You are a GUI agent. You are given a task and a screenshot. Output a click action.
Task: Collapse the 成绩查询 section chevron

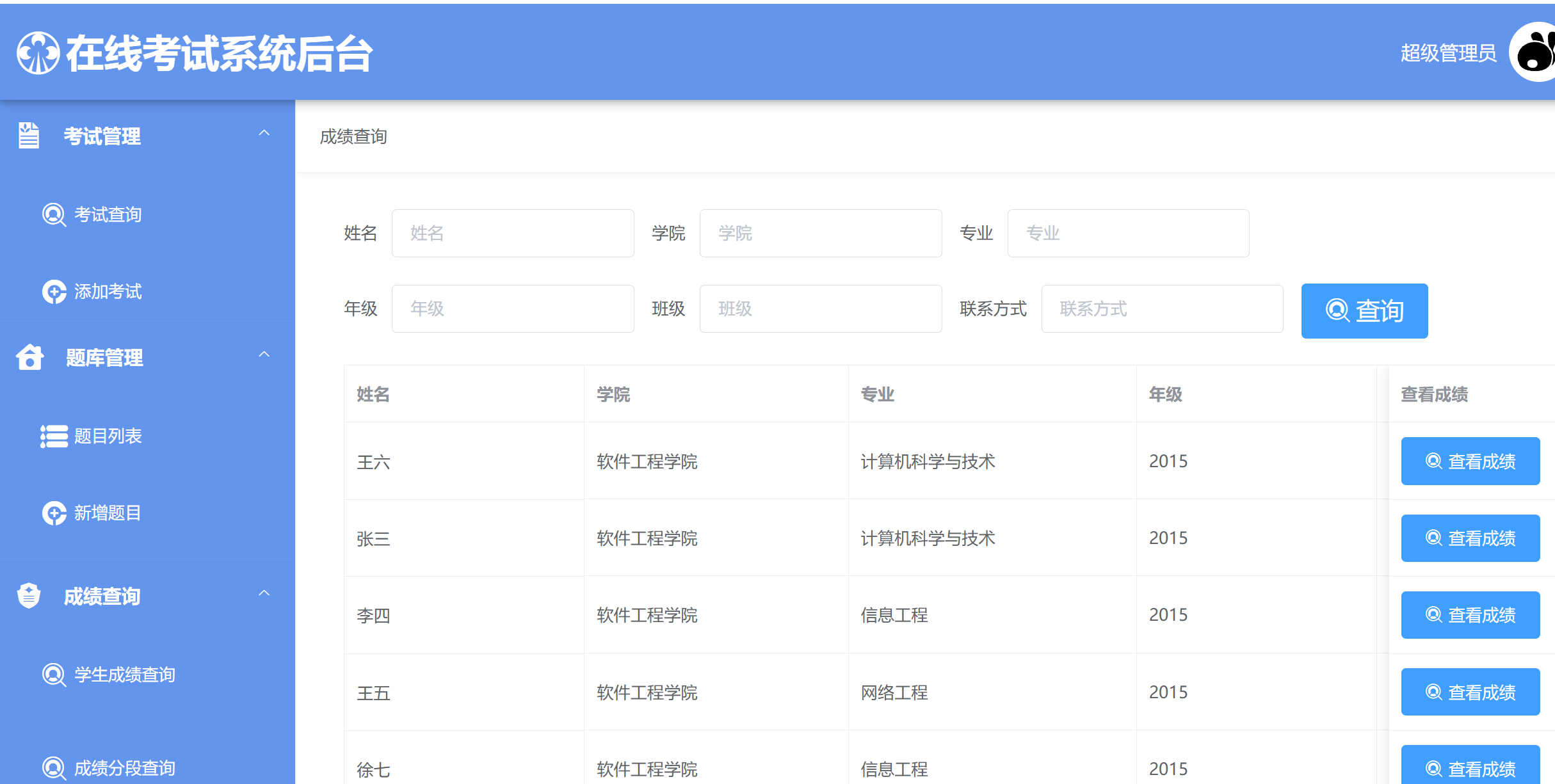(263, 593)
